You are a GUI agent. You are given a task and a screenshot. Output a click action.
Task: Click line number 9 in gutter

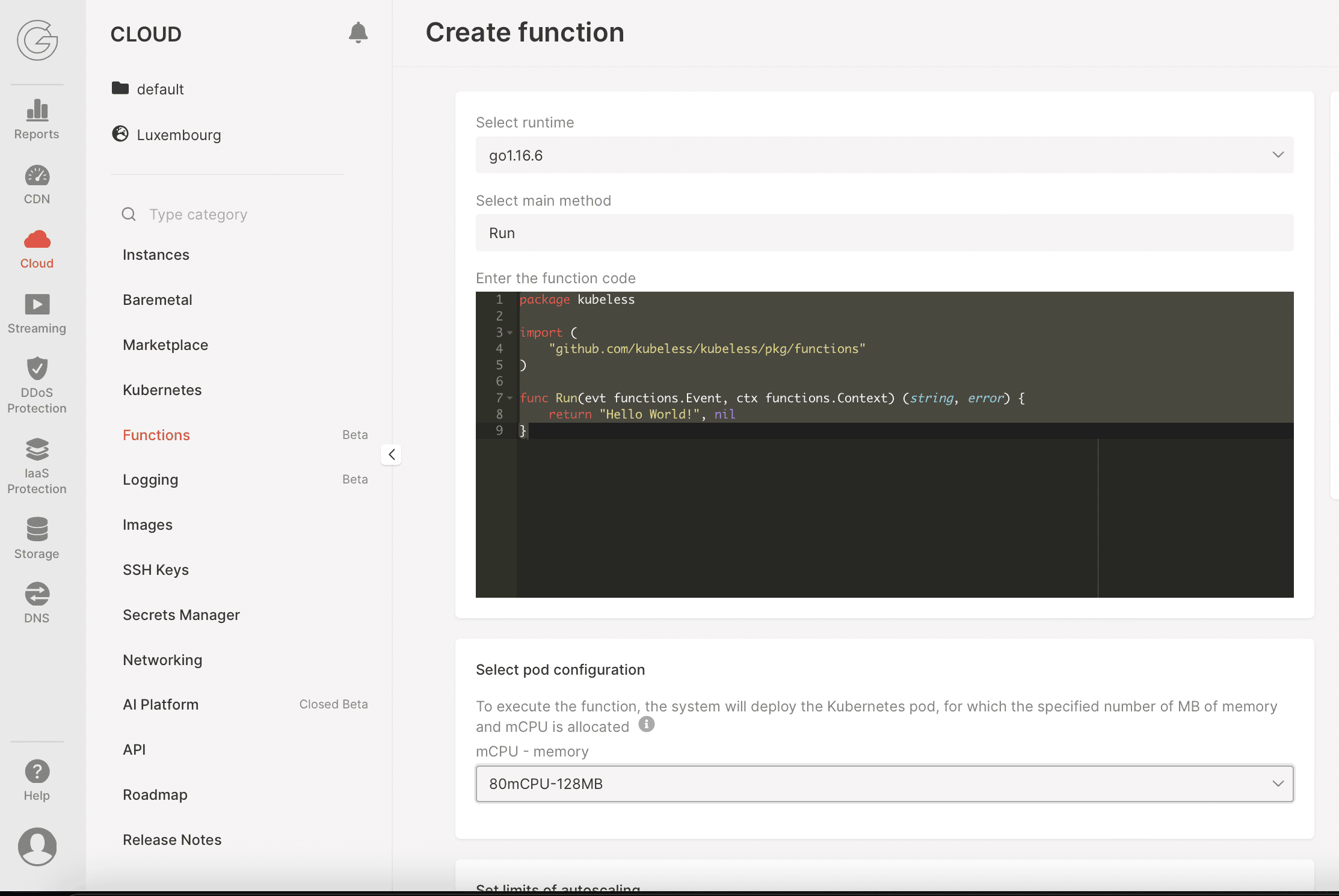point(499,431)
